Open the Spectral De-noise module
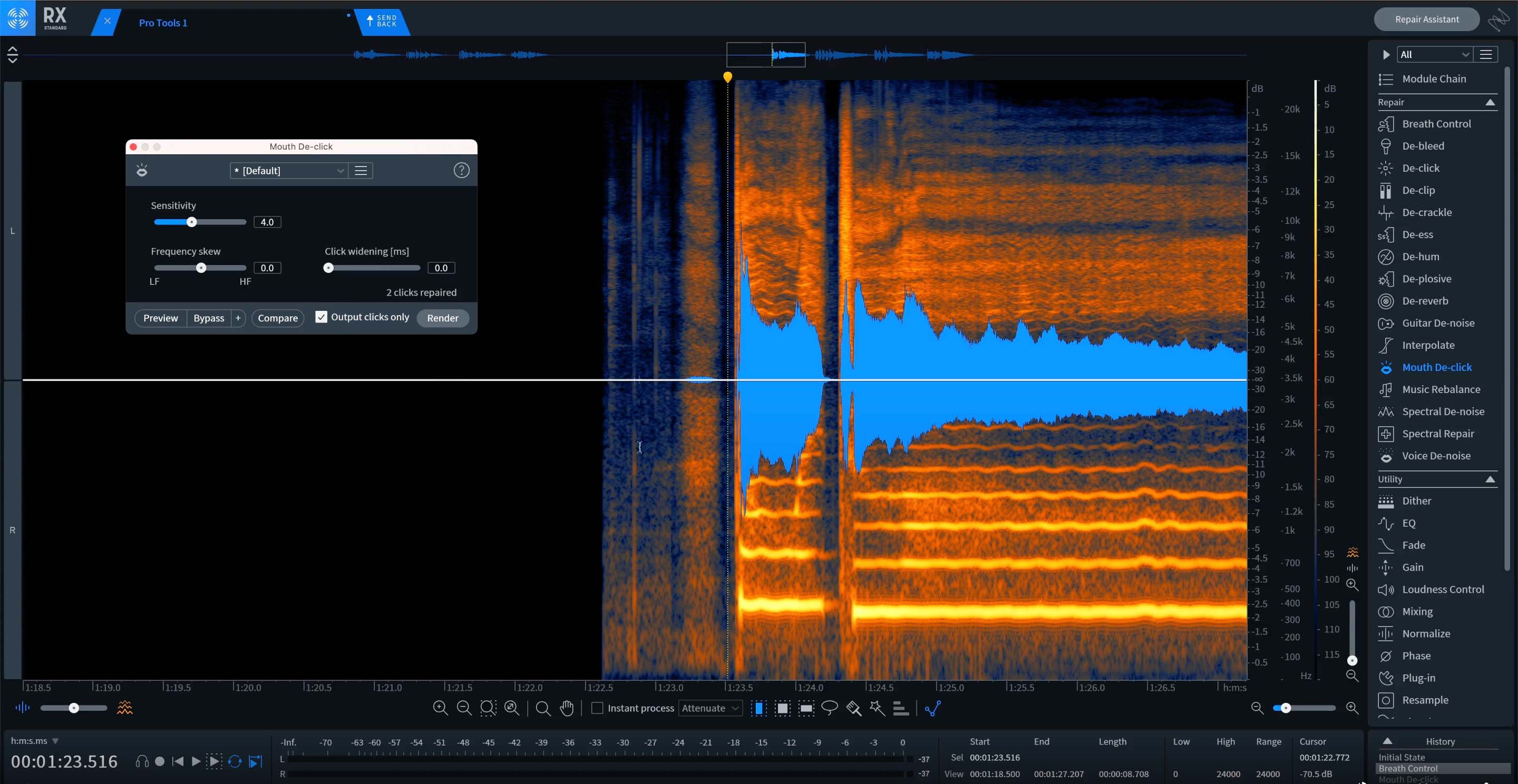1518x784 pixels. [1443, 411]
